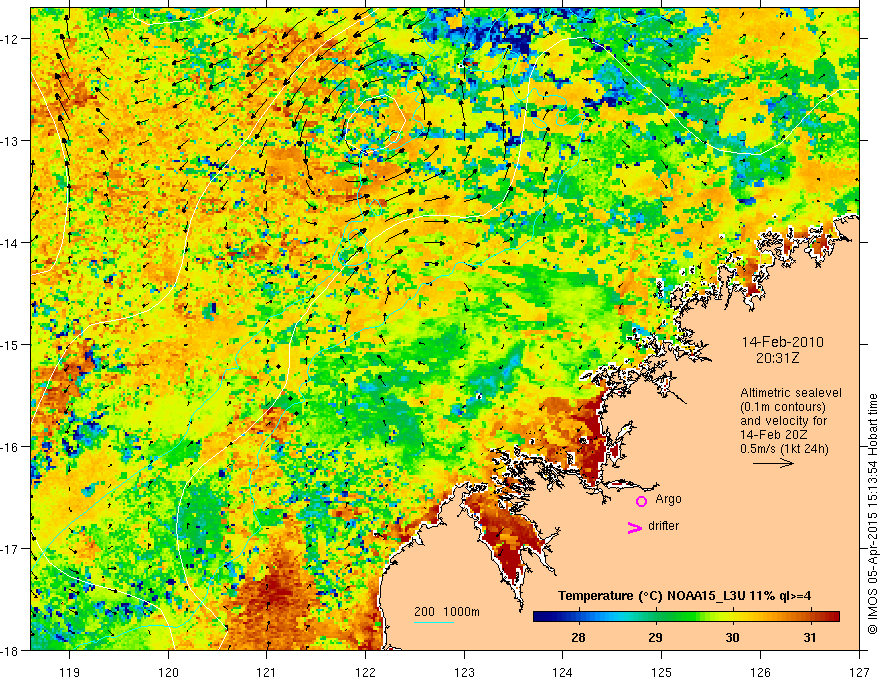Click the '30' tick on temperature scale
The width and height of the screenshot is (880, 680).
tap(732, 637)
